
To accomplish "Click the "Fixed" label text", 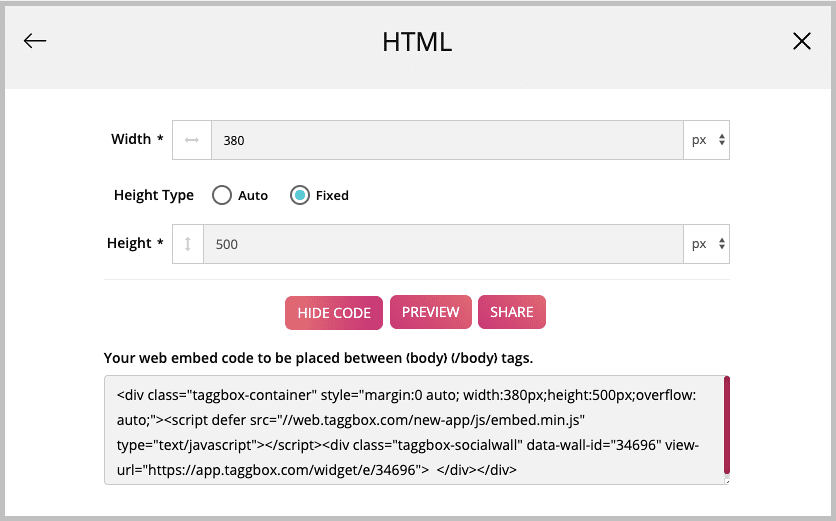I will pyautogui.click(x=332, y=196).
